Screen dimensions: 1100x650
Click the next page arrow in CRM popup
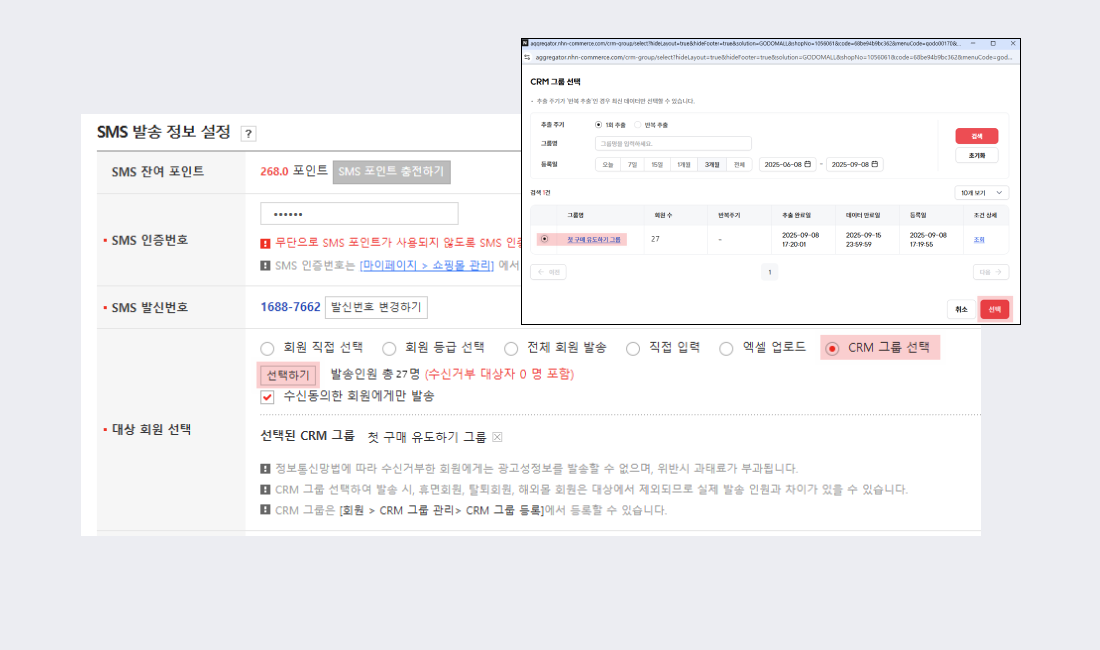click(x=993, y=272)
